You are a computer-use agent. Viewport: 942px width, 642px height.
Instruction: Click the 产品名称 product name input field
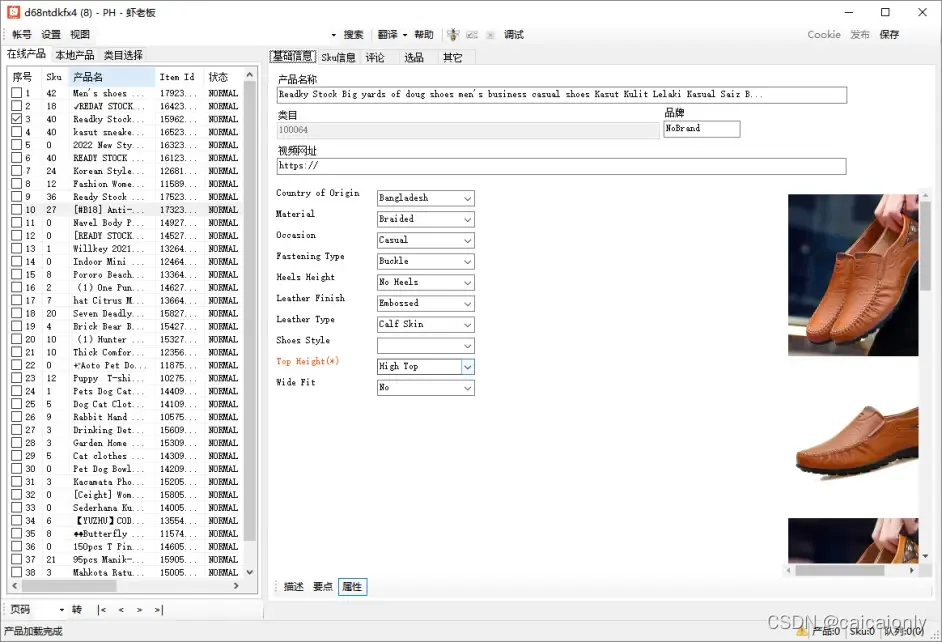(562, 95)
